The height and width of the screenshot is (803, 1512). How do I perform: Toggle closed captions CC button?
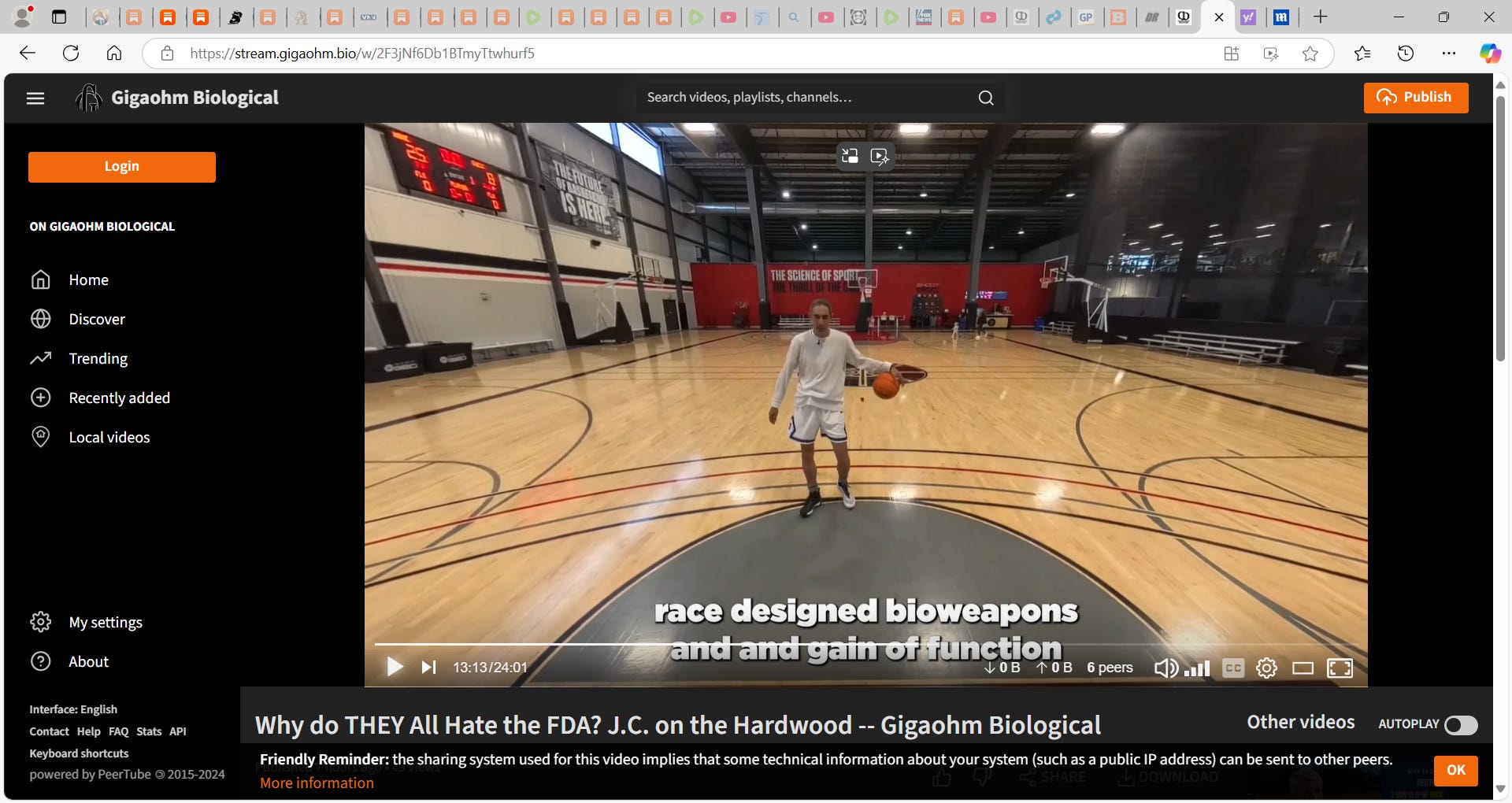[x=1233, y=668]
